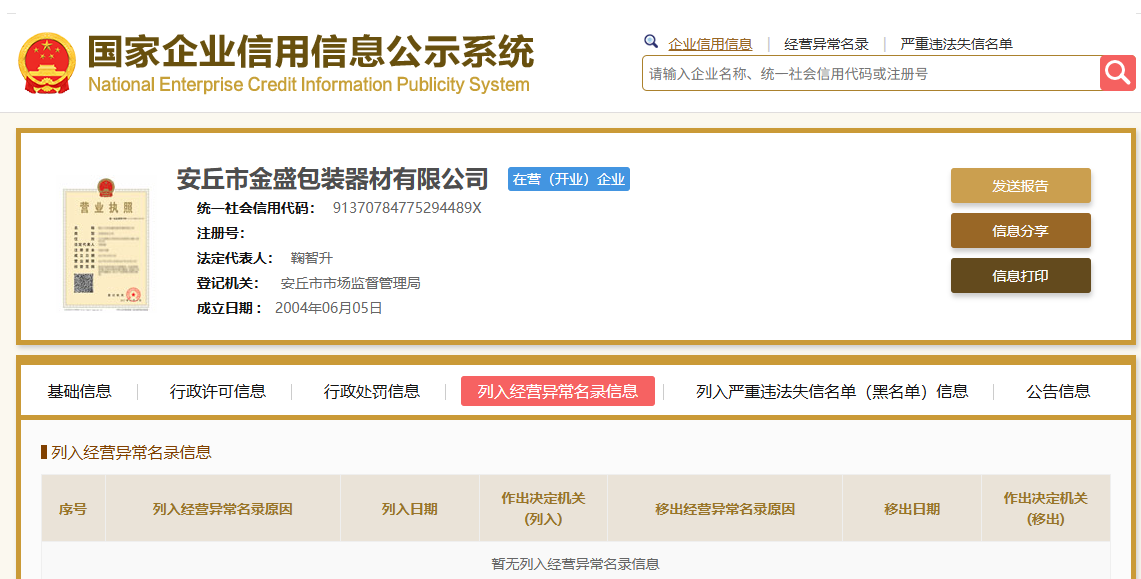Click the credit code 91370784775294489X
The height and width of the screenshot is (579, 1141).
407,208
